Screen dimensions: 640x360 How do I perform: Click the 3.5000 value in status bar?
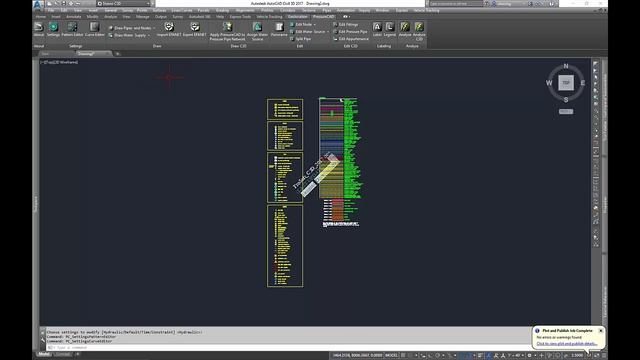[577, 356]
